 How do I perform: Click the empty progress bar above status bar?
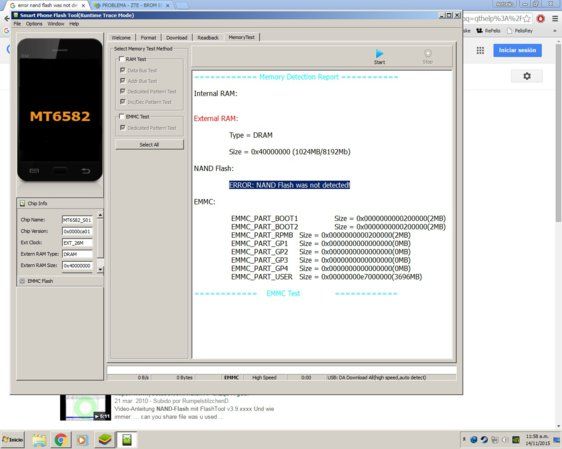pos(282,370)
